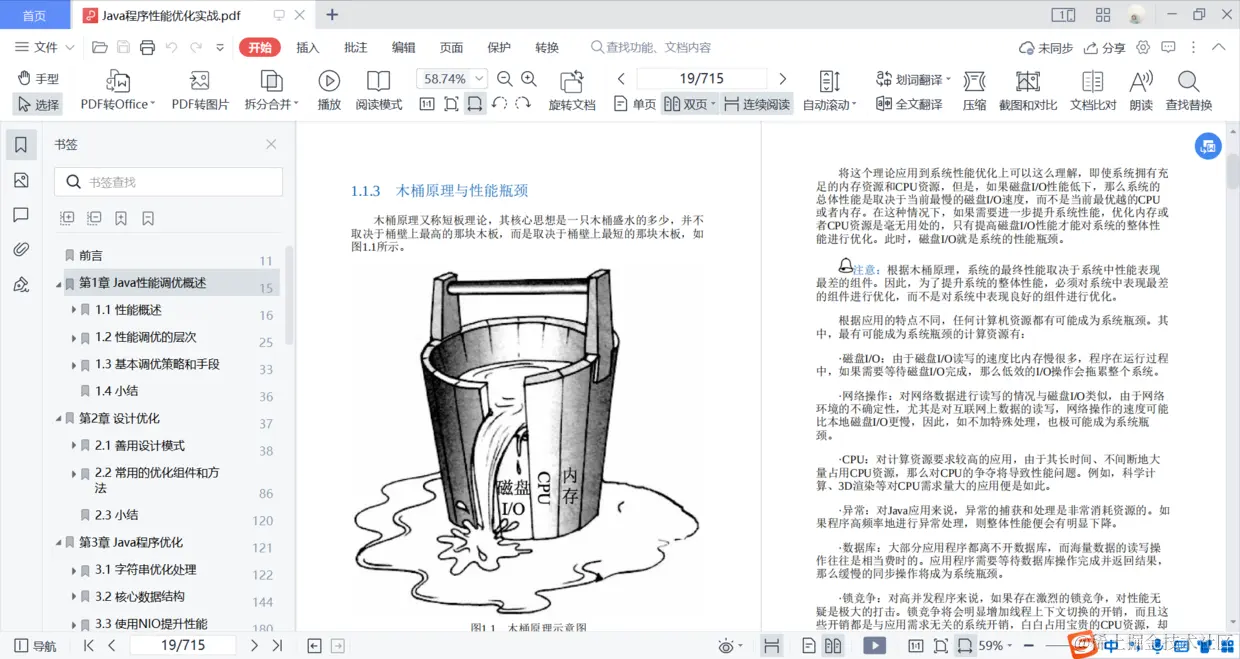Click collapse all bookmarks icon

point(94,218)
